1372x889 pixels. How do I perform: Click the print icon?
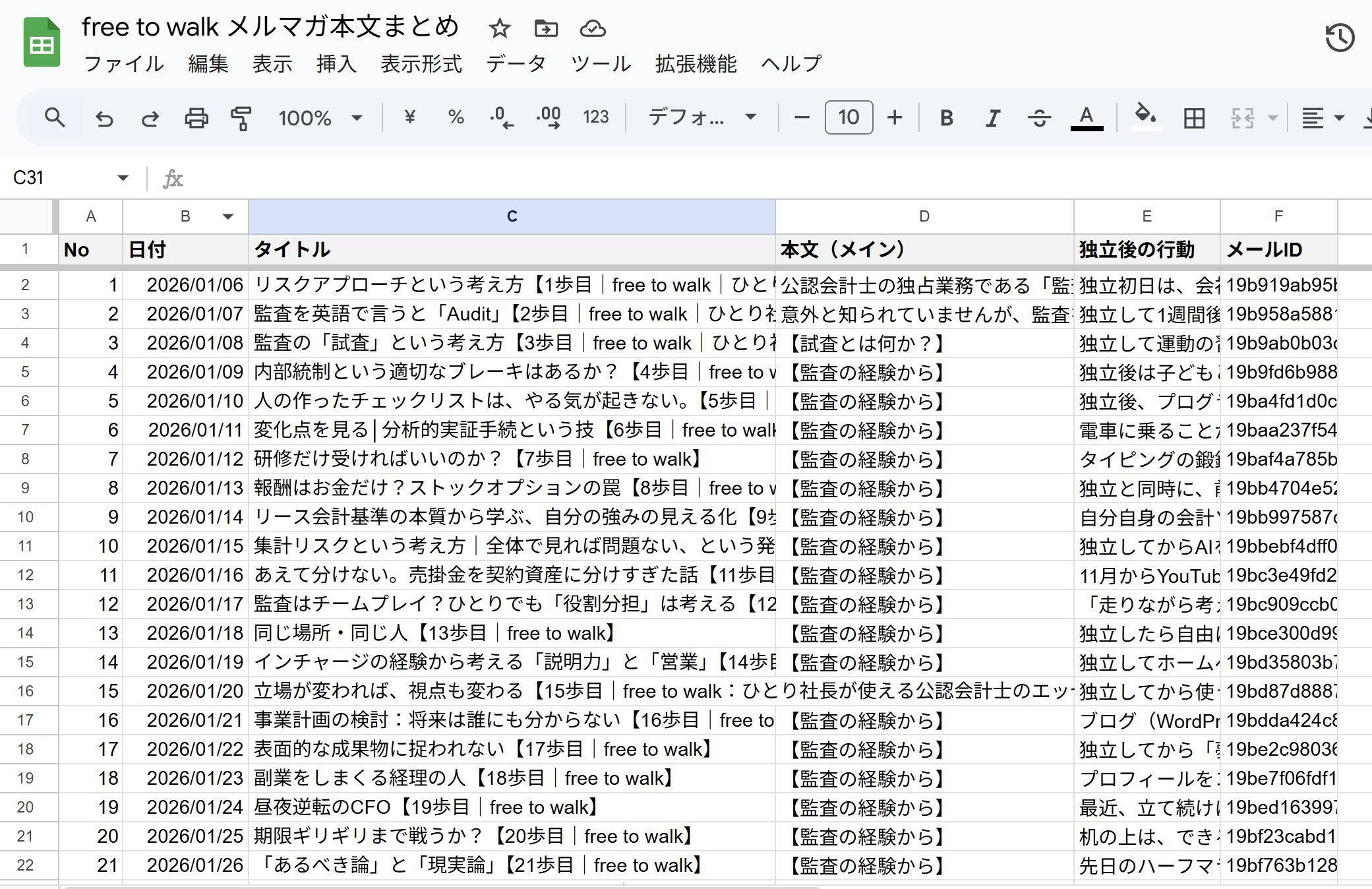(196, 119)
